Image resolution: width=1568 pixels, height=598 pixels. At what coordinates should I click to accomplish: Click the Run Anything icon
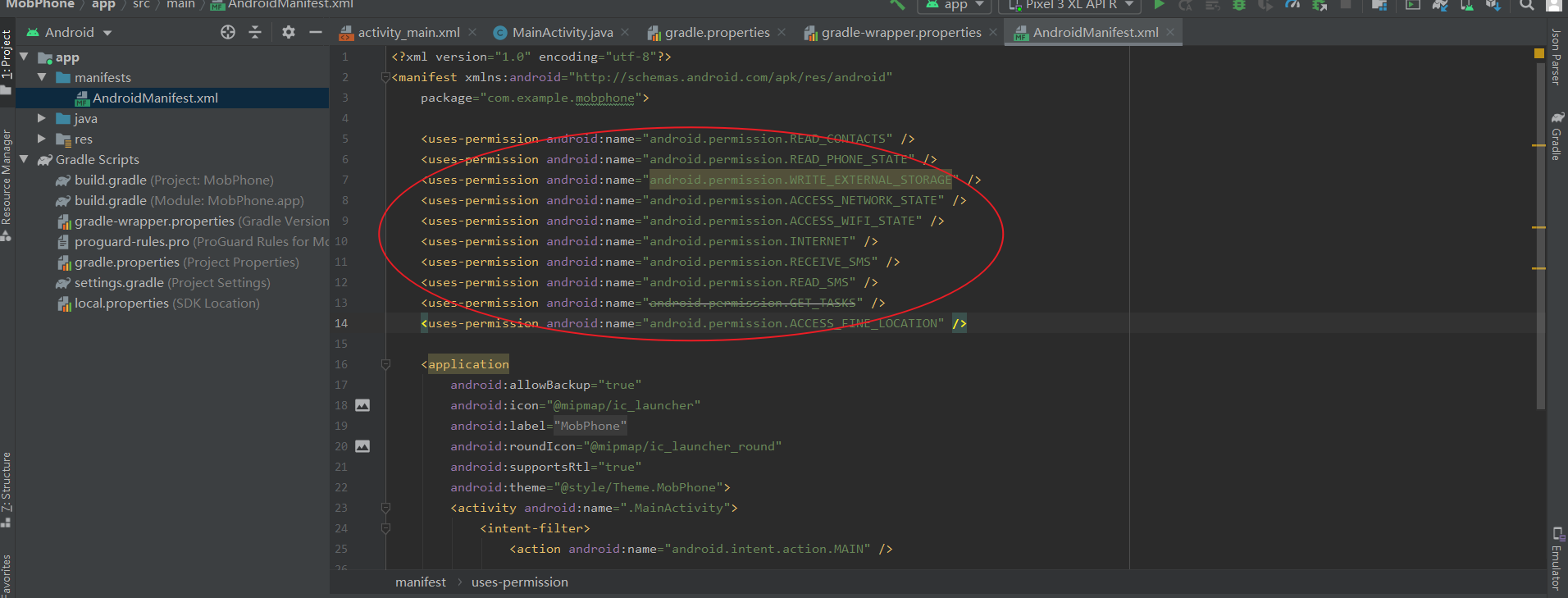pyautogui.click(x=1413, y=4)
